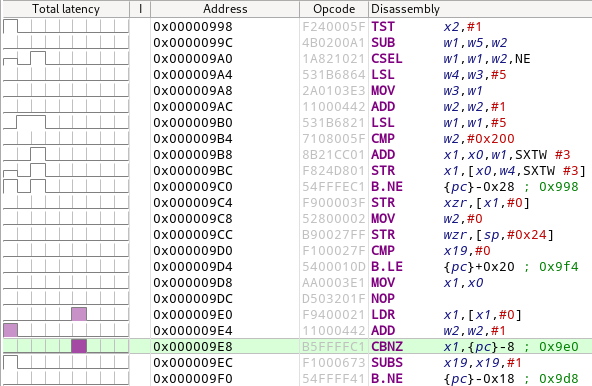Click opcode F824D801 on STR row
The width and height of the screenshot is (592, 386).
pos(333,171)
